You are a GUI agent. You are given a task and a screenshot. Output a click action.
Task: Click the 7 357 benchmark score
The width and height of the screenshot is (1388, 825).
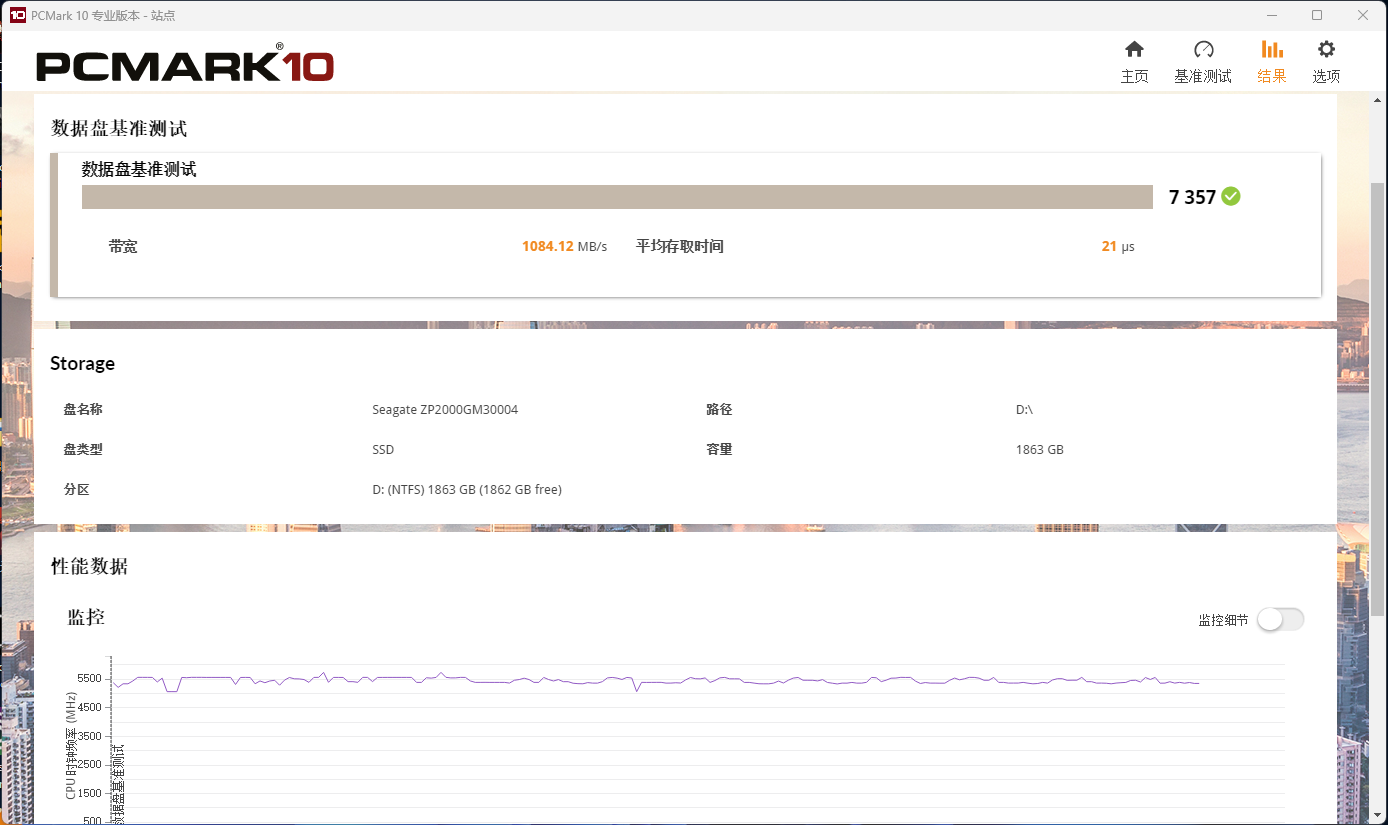click(1192, 197)
